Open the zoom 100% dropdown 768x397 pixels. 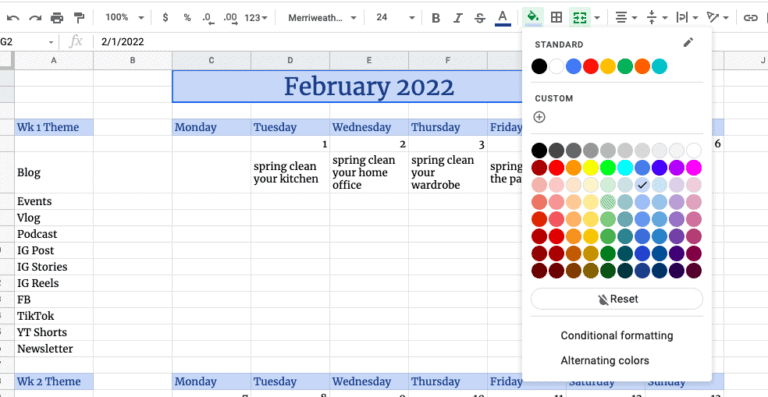click(x=125, y=18)
